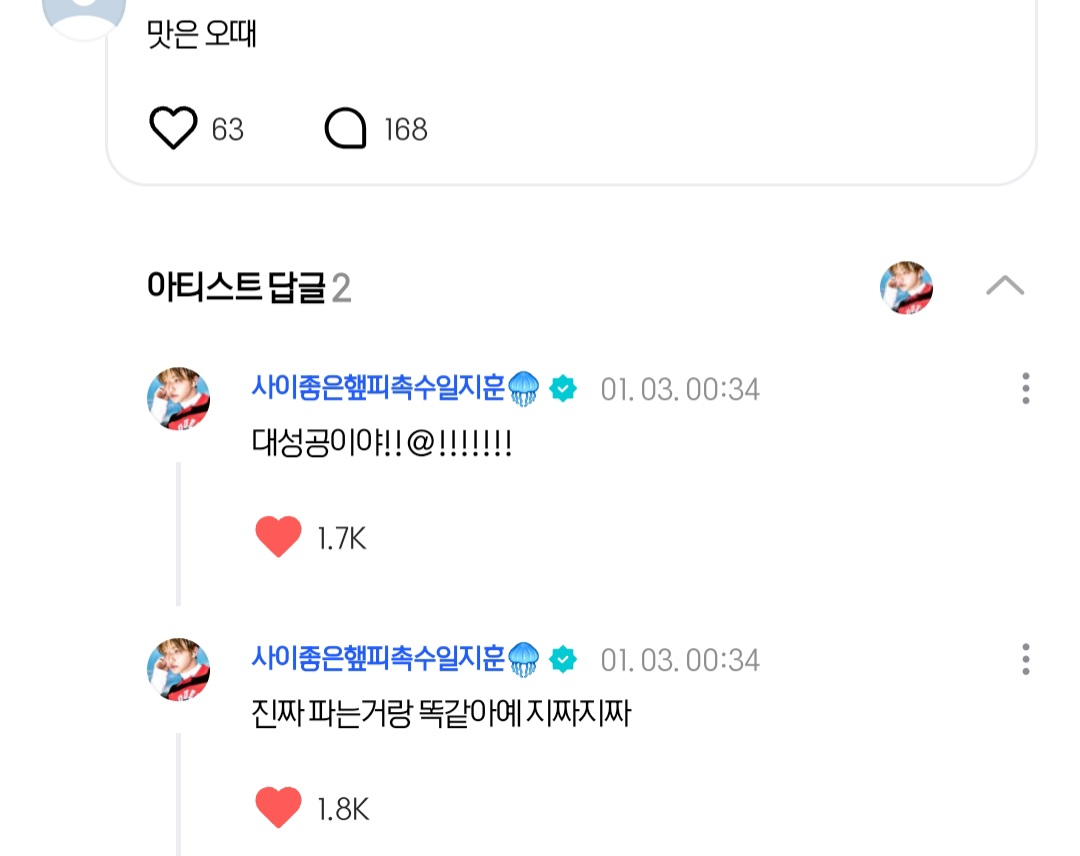The height and width of the screenshot is (856, 1080).
Task: View the first reply's circular profile photo
Action: coord(179,397)
